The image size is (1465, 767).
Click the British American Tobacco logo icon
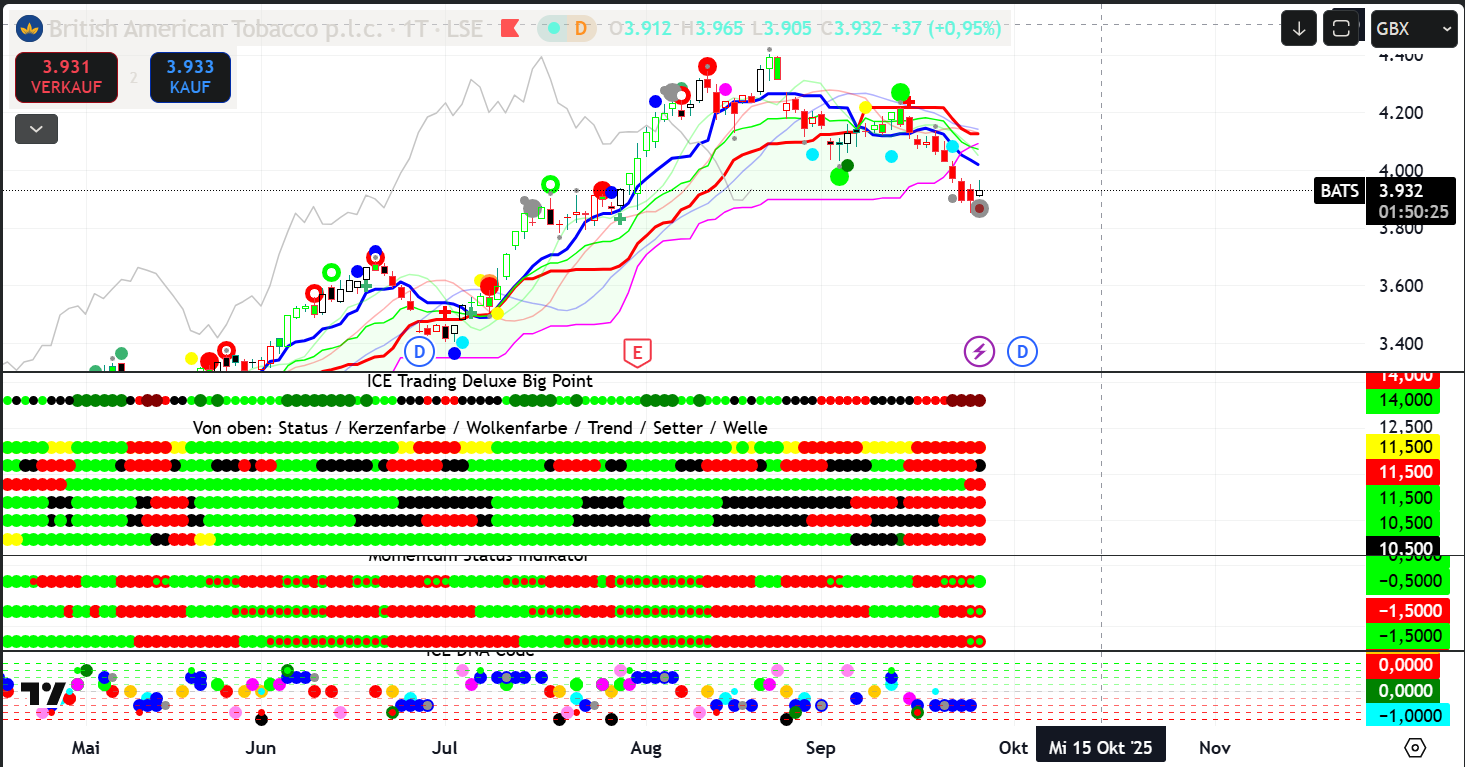(30, 29)
